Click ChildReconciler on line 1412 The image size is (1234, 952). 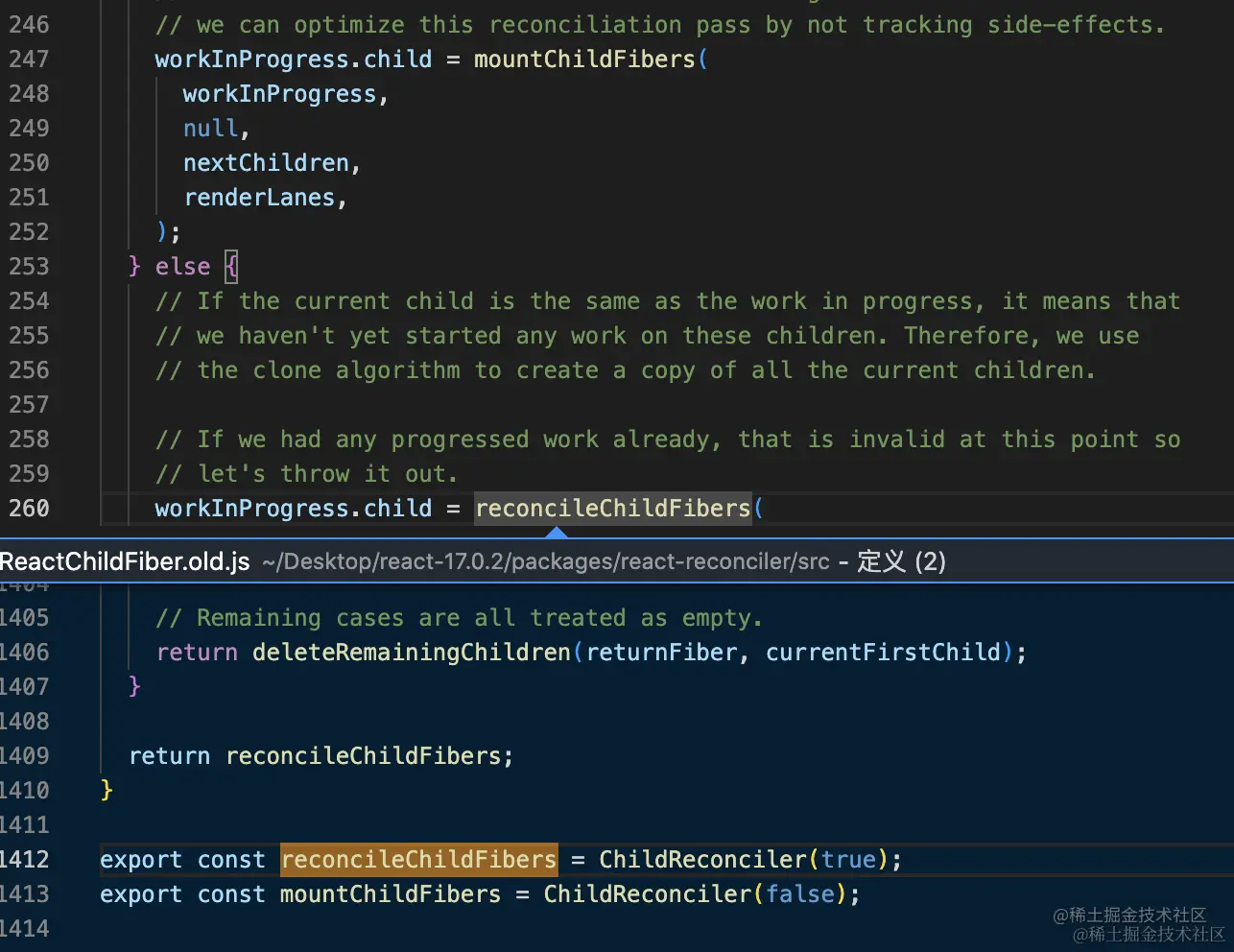coord(702,859)
